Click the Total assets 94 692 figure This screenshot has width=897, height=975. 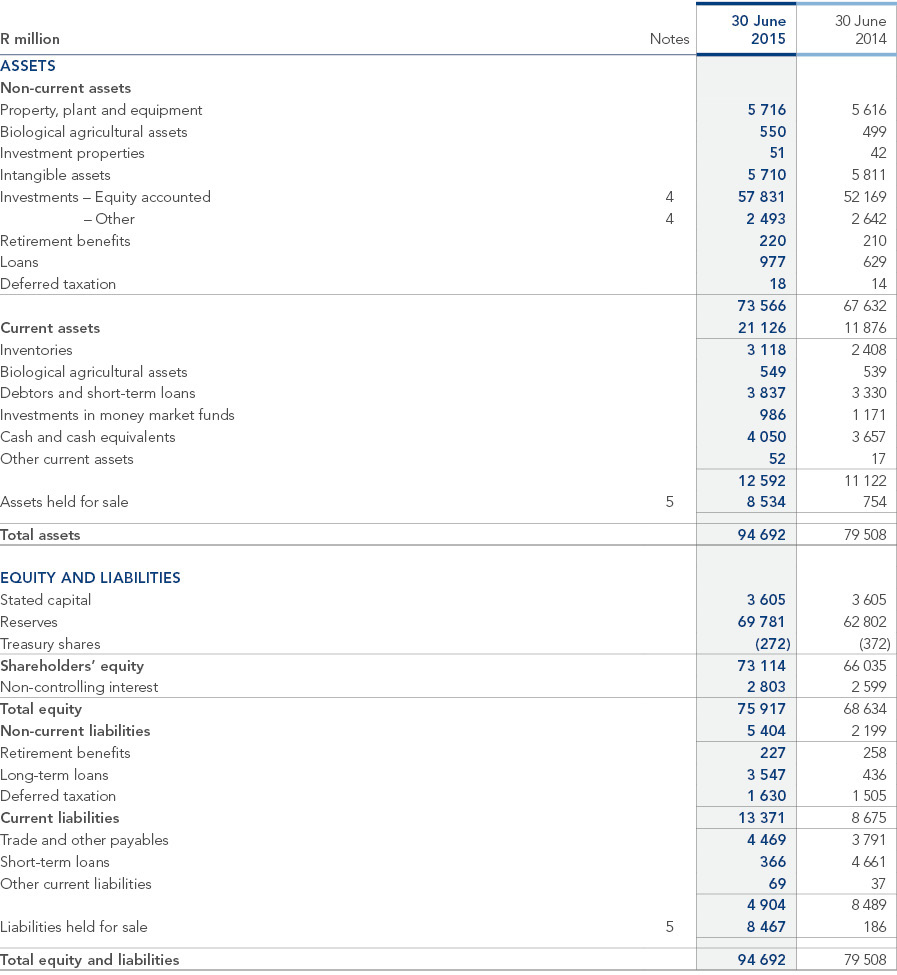click(761, 535)
